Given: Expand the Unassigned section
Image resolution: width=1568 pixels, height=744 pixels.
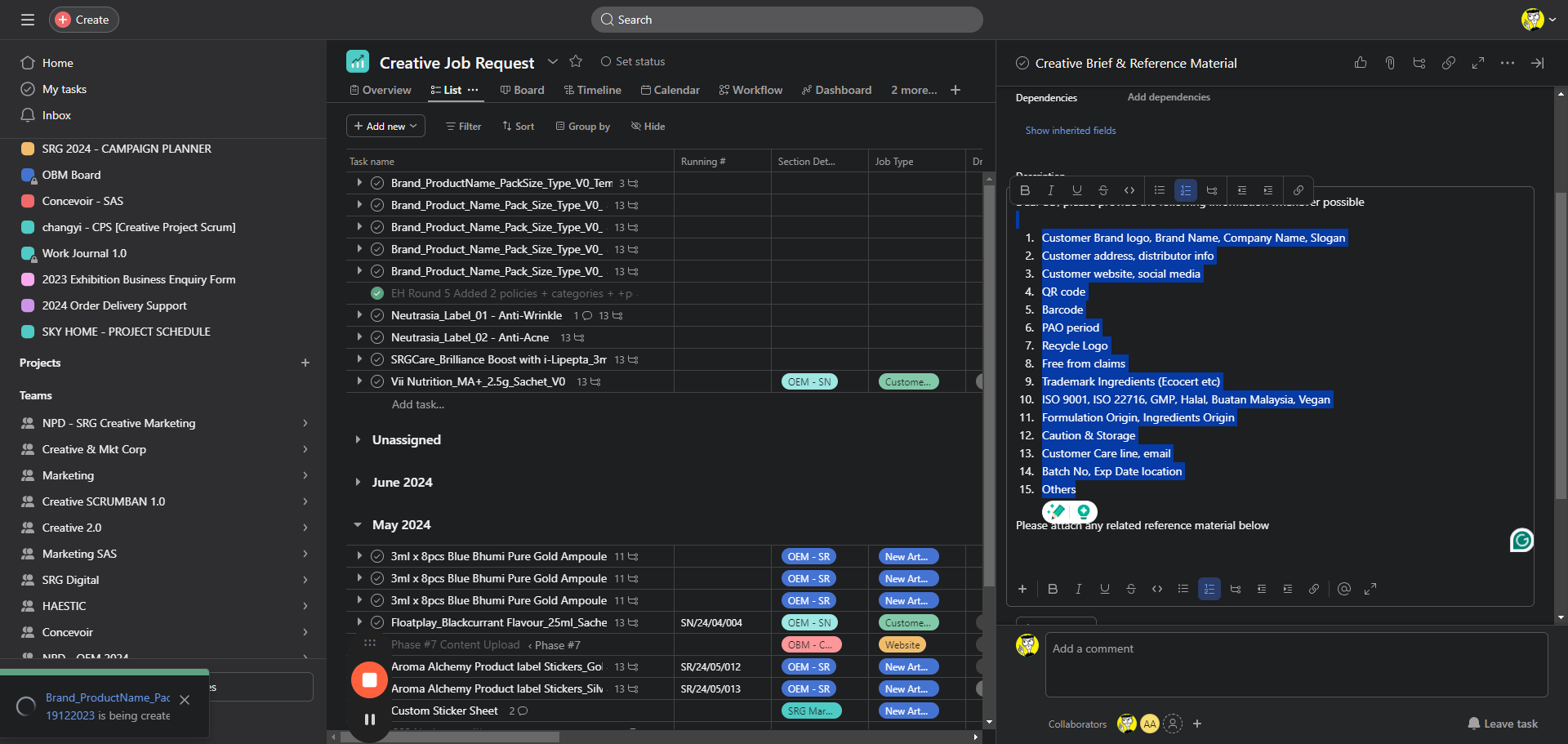Looking at the screenshot, I should [x=358, y=439].
